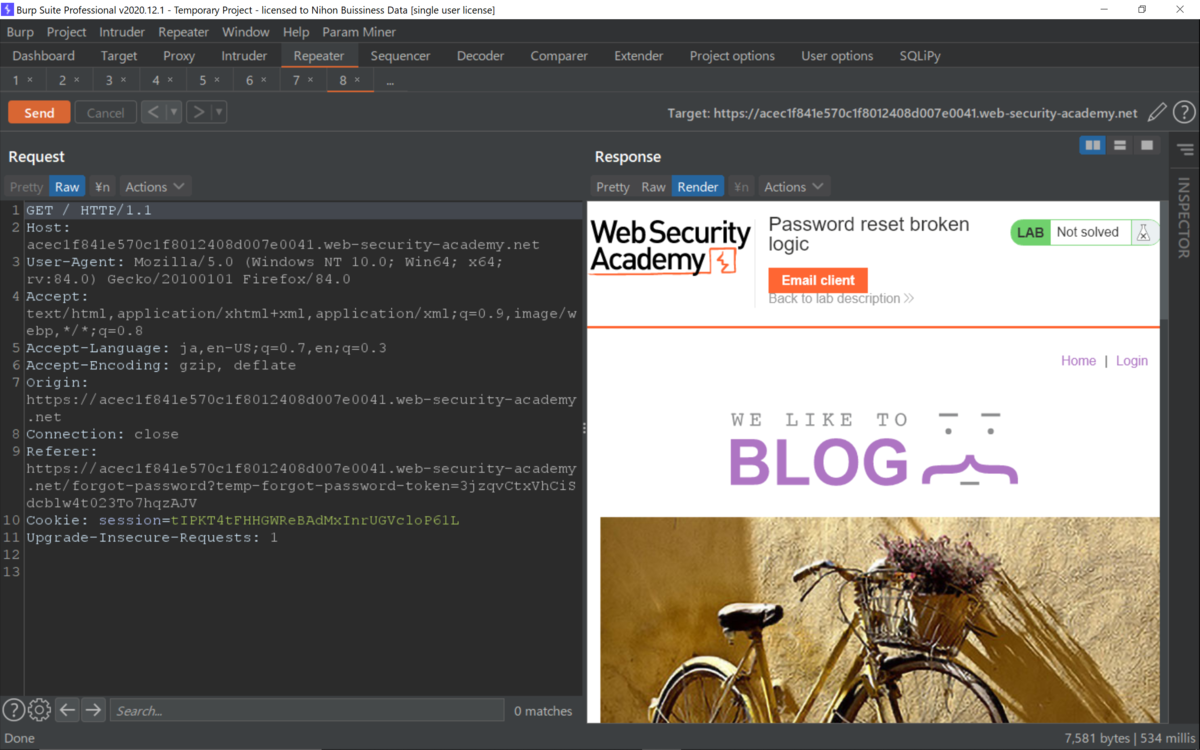Open the Window menu
1200x750 pixels.
(245, 32)
